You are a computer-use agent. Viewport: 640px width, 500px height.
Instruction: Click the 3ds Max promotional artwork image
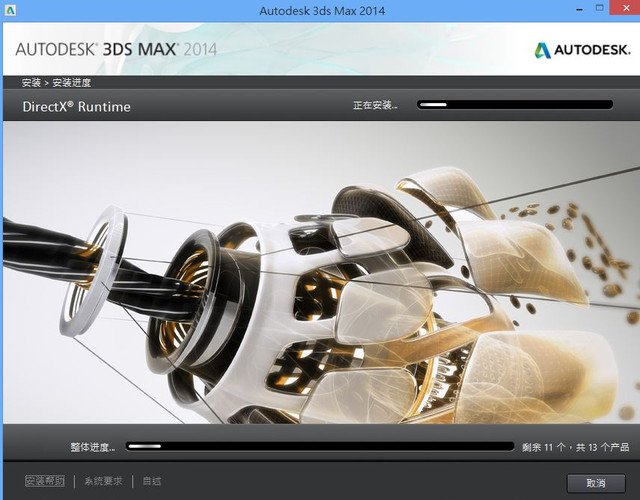(321, 272)
